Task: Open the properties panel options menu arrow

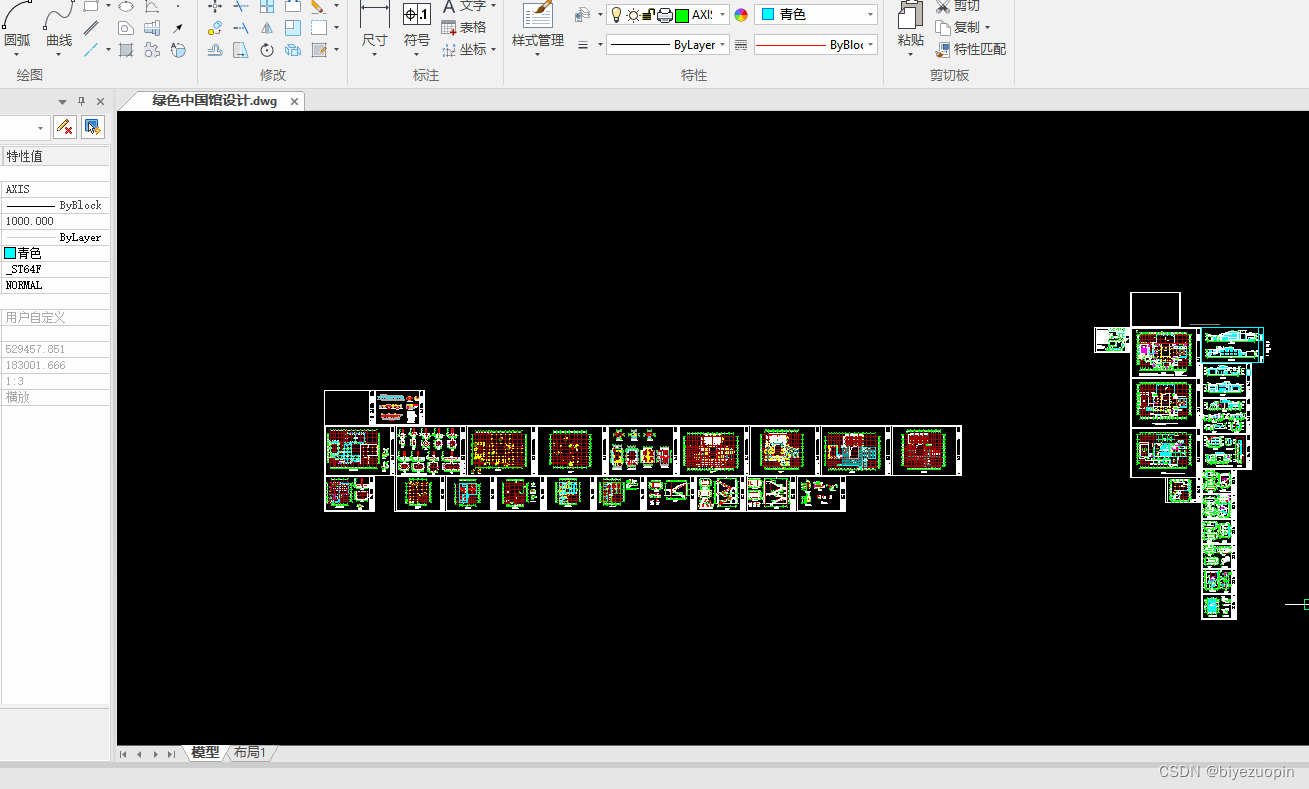Action: [62, 101]
